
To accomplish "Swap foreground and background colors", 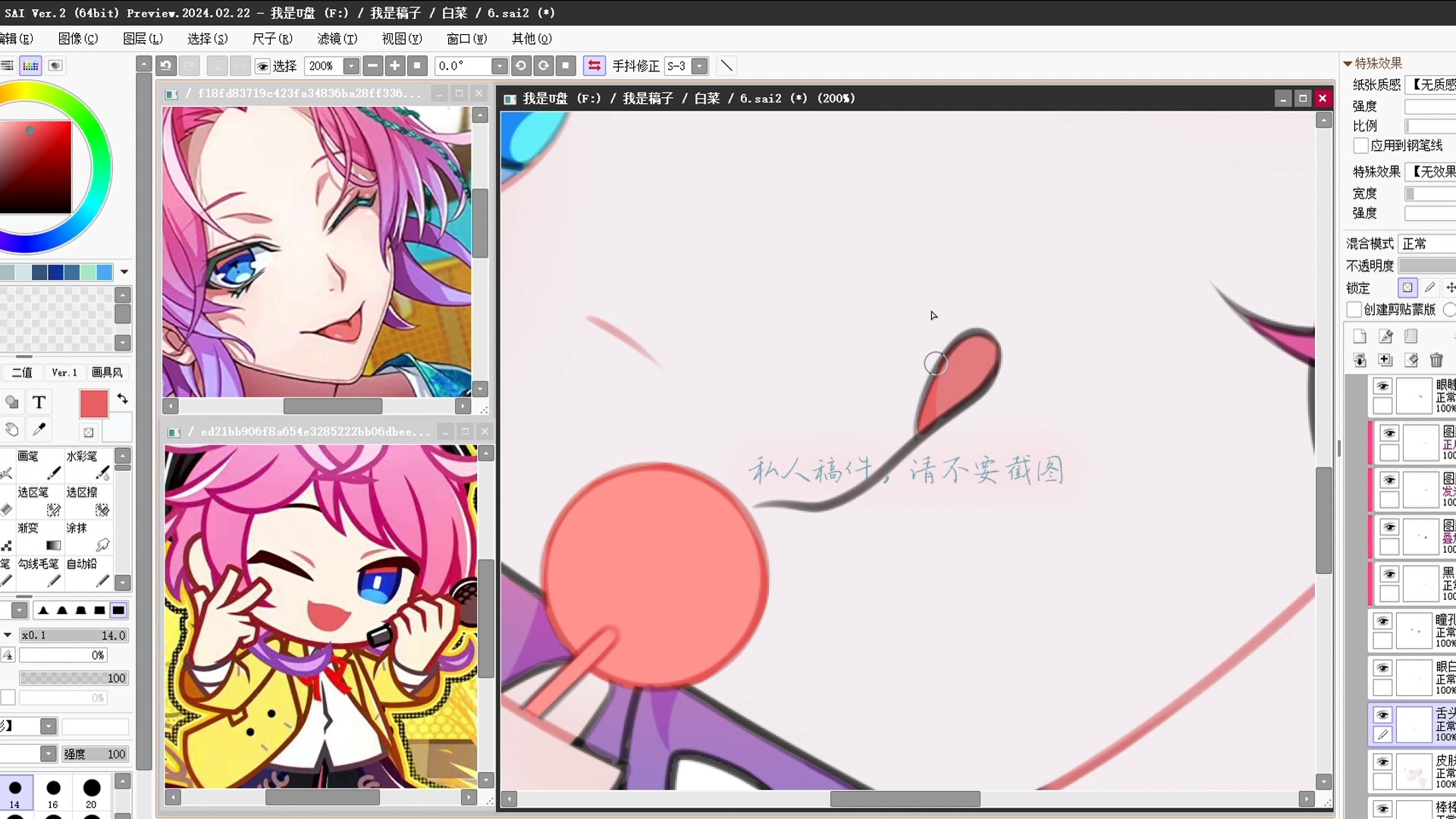I will 122,399.
